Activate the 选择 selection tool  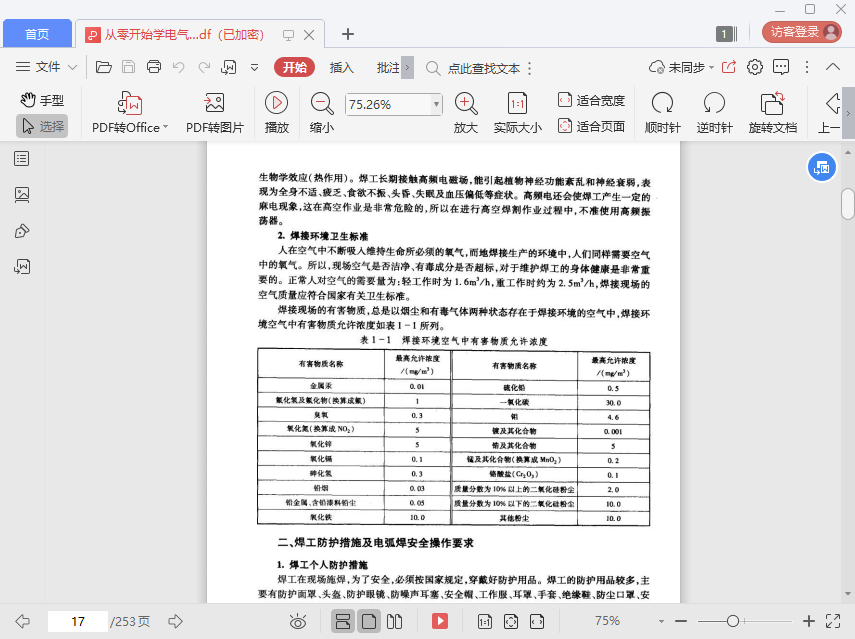42,126
